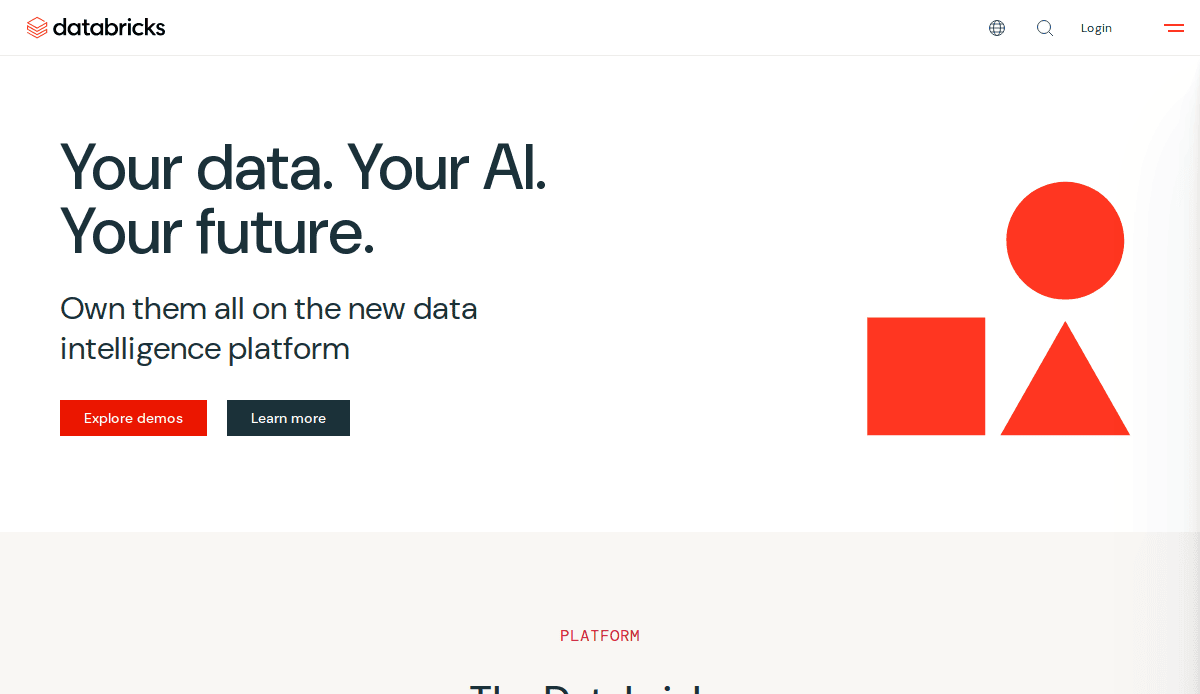This screenshot has height=694, width=1200.
Task: Click the 'databricks' wordmark in the header
Action: (x=110, y=27)
